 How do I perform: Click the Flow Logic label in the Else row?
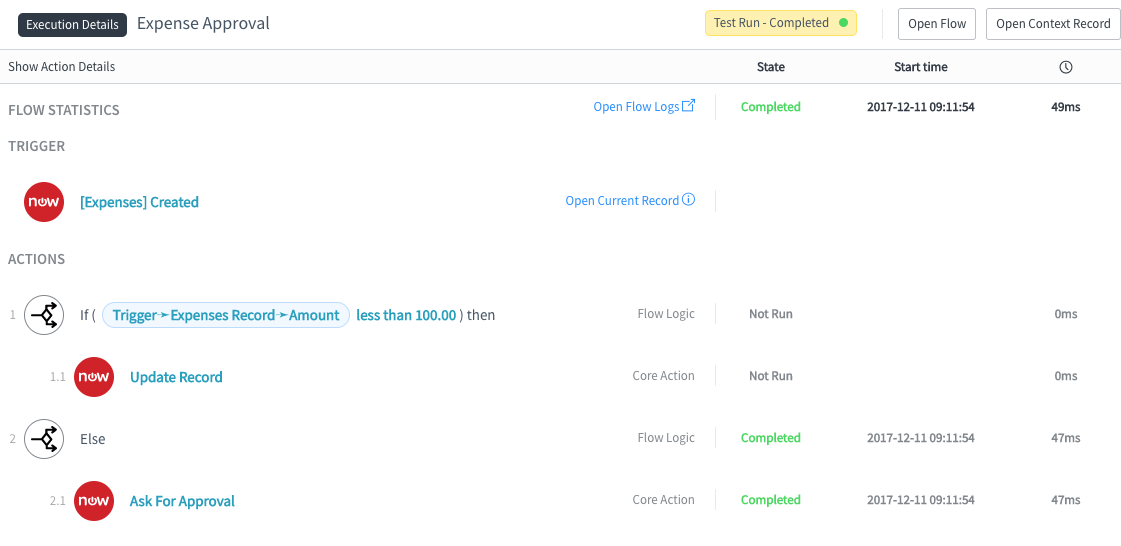666,437
